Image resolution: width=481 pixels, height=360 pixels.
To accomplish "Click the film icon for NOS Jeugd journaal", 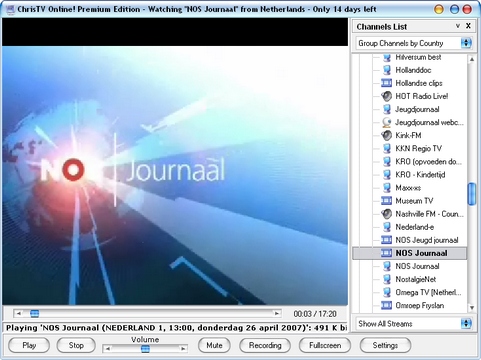I will [386, 240].
